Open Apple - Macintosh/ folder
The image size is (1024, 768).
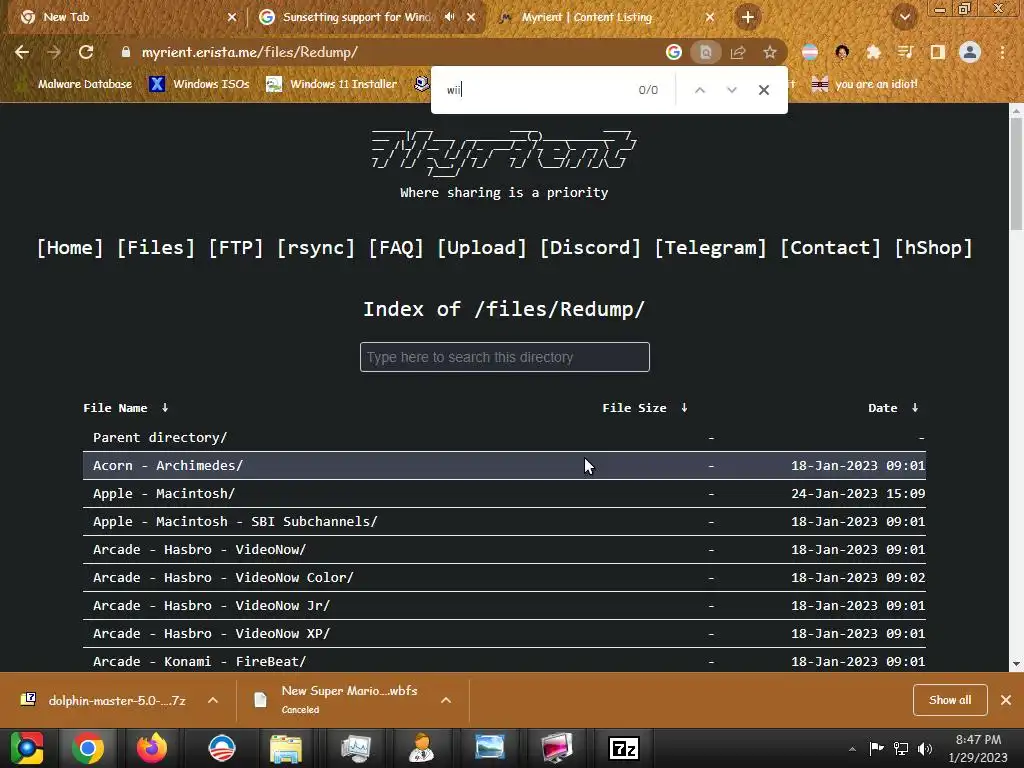pos(164,494)
